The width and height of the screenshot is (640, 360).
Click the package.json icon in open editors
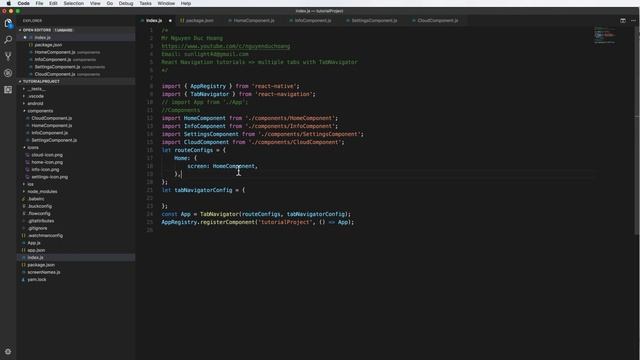31,45
